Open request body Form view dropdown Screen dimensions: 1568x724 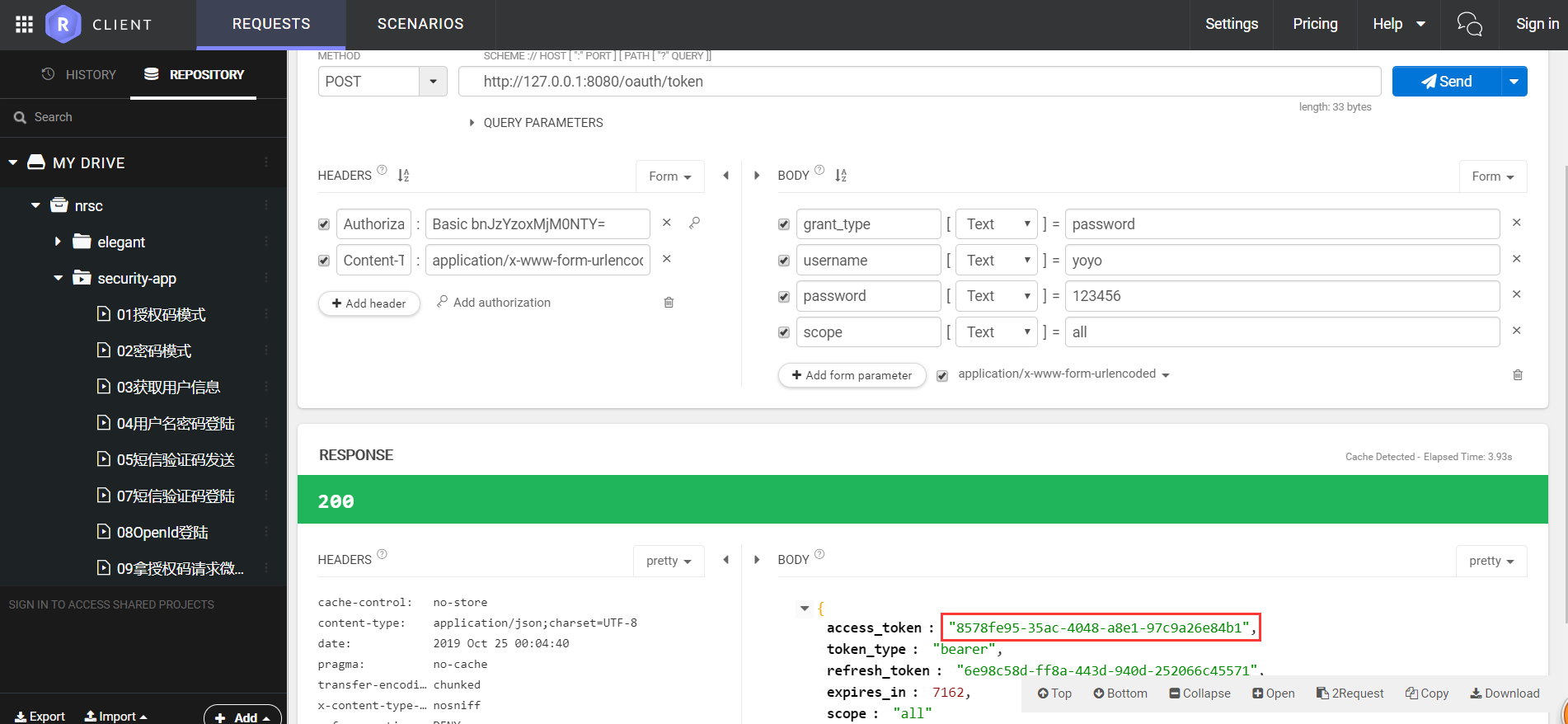tap(1493, 176)
